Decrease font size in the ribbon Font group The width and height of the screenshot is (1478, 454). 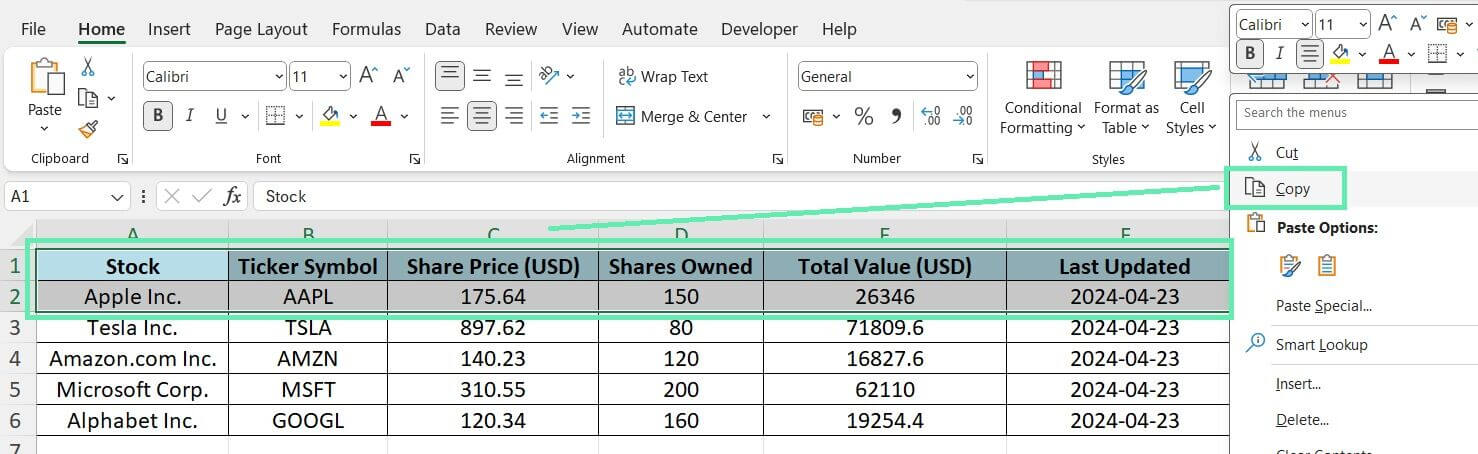click(402, 76)
